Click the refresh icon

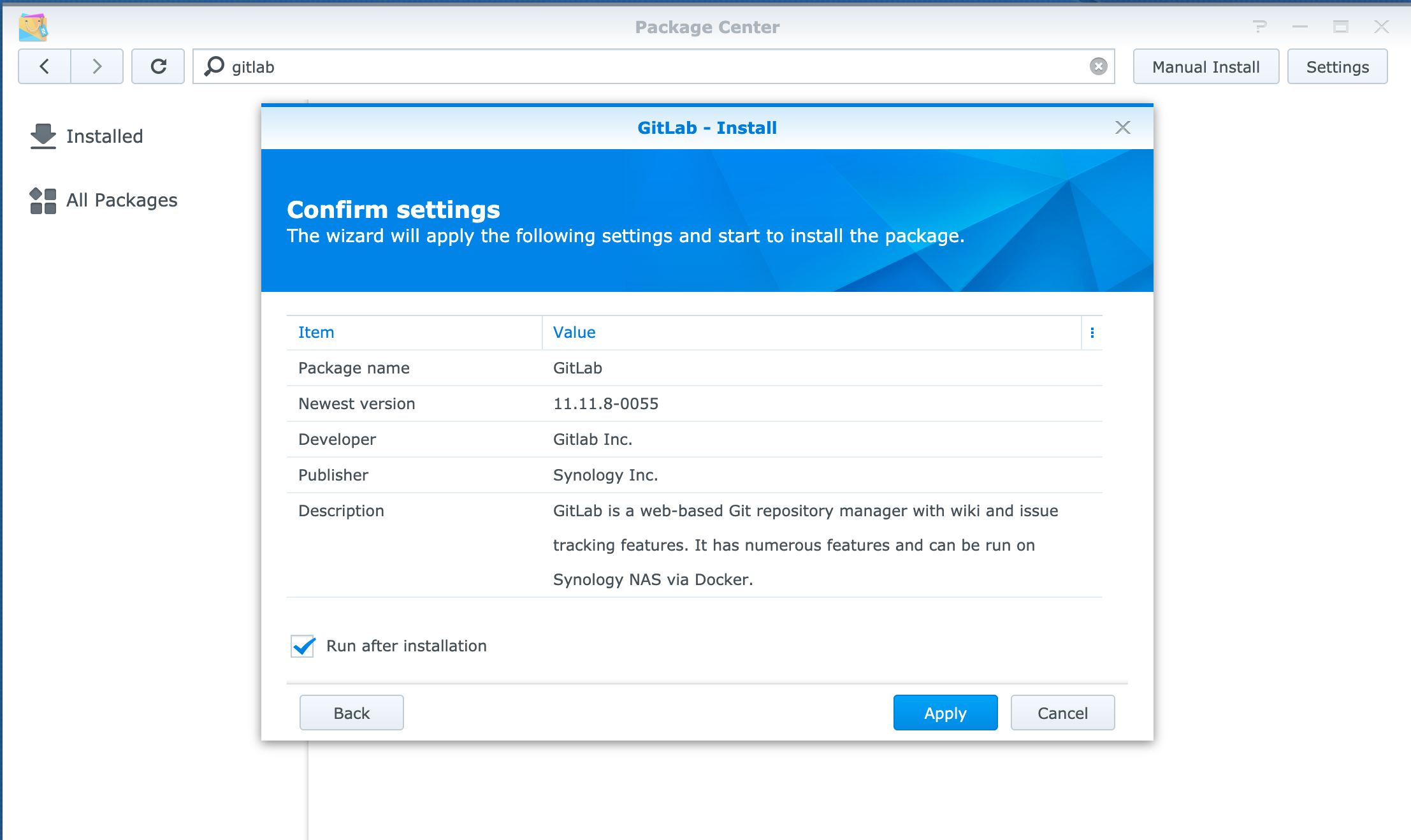point(158,66)
